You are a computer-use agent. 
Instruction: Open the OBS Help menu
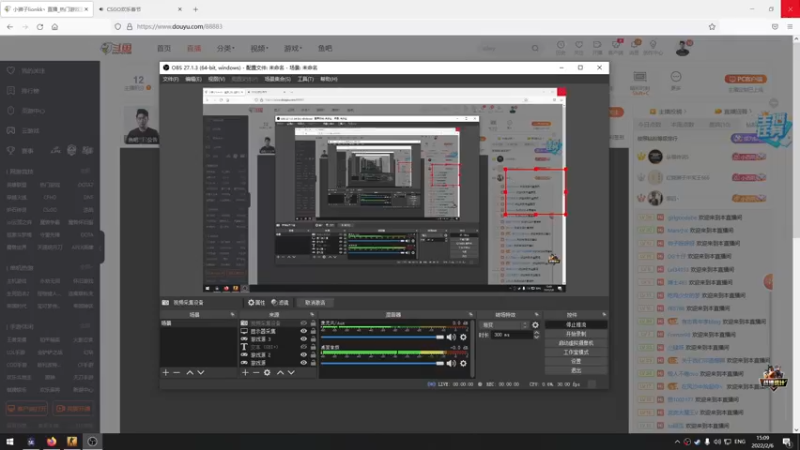329,79
